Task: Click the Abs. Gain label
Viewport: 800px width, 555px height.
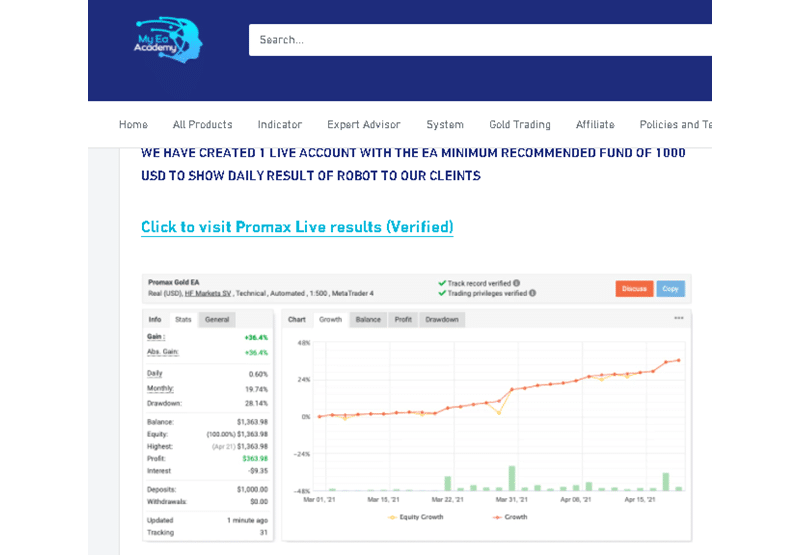Action: point(163,352)
